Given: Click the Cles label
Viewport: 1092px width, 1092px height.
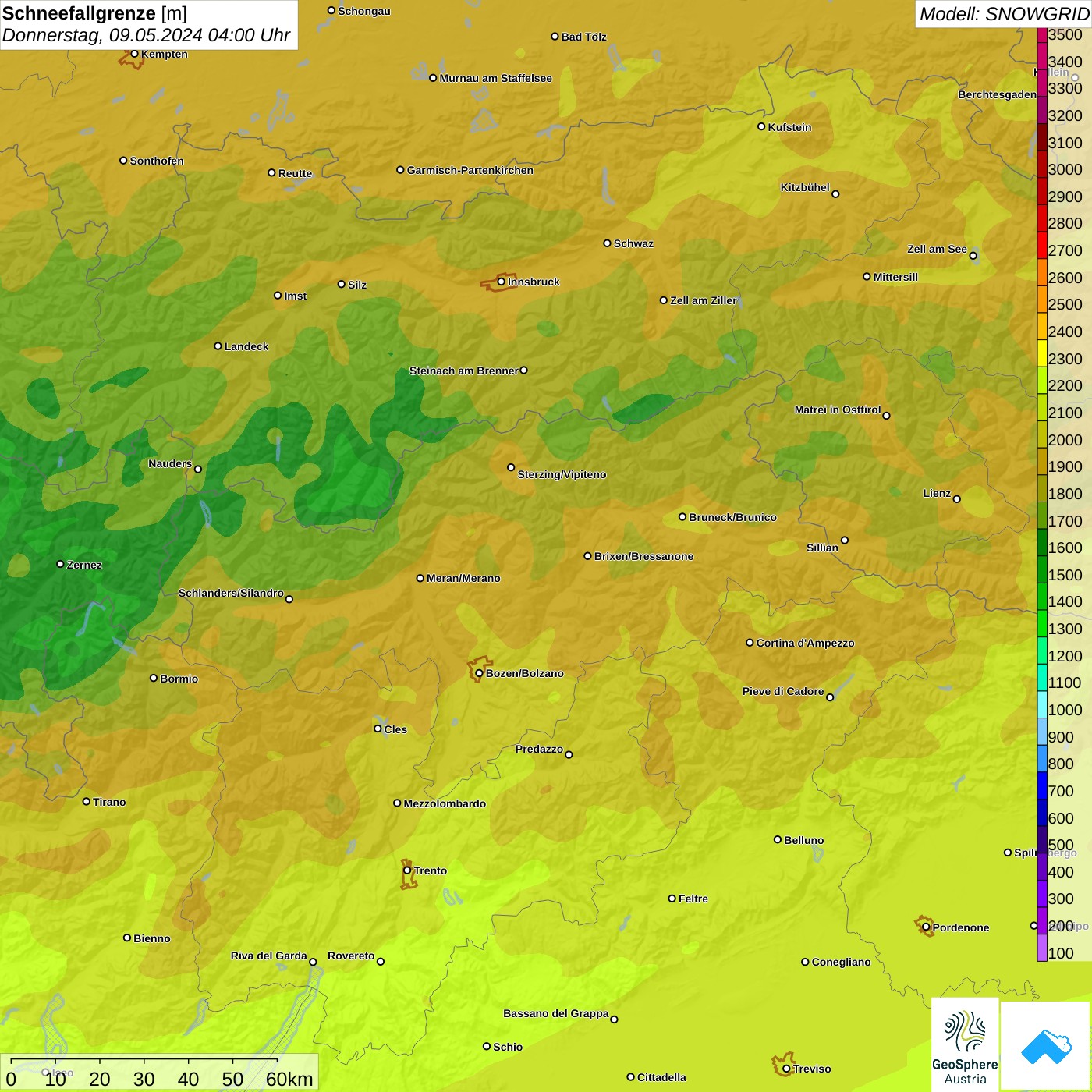Looking at the screenshot, I should [x=395, y=729].
